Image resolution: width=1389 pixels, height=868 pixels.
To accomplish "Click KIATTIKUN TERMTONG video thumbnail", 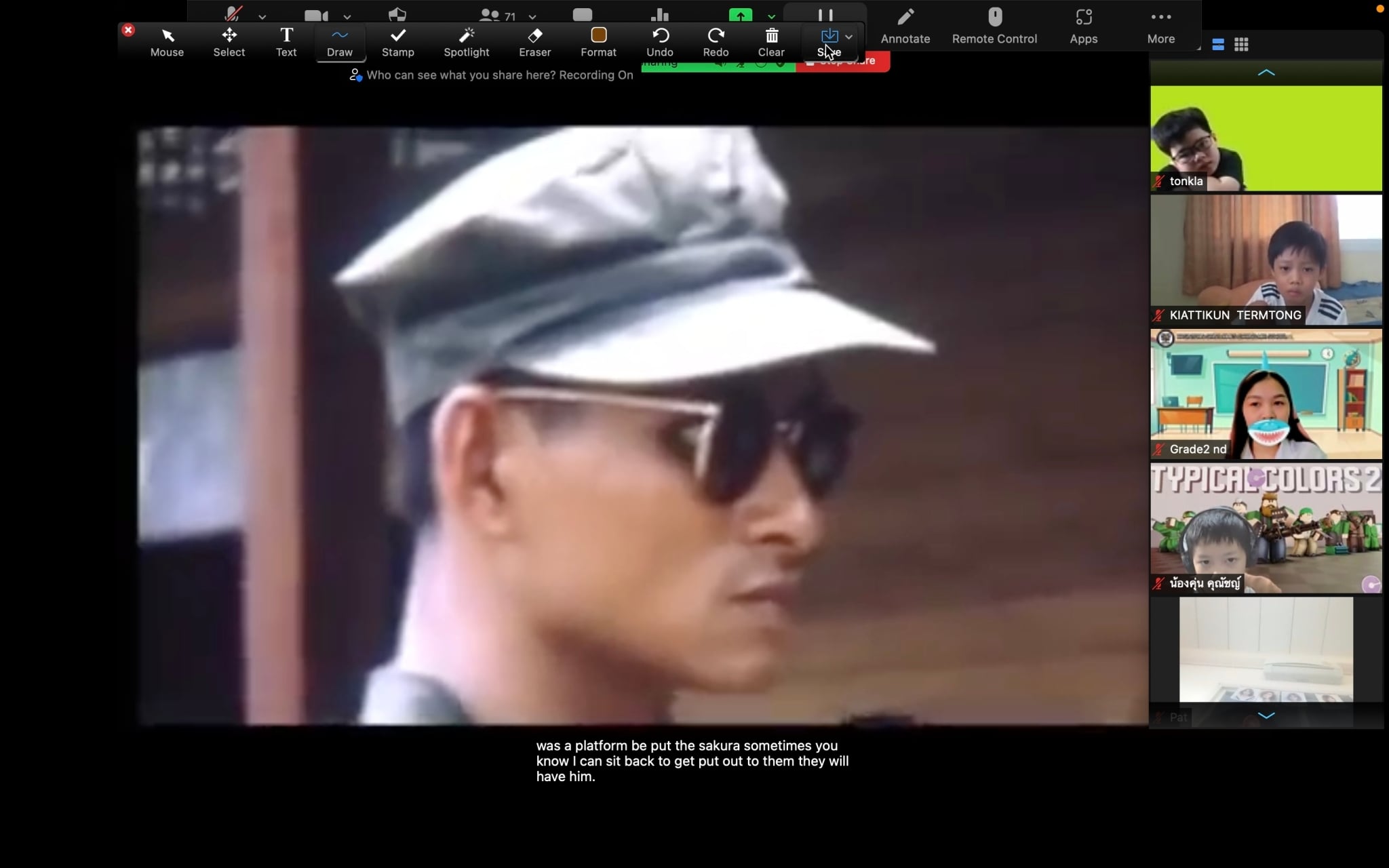I will [x=1266, y=259].
